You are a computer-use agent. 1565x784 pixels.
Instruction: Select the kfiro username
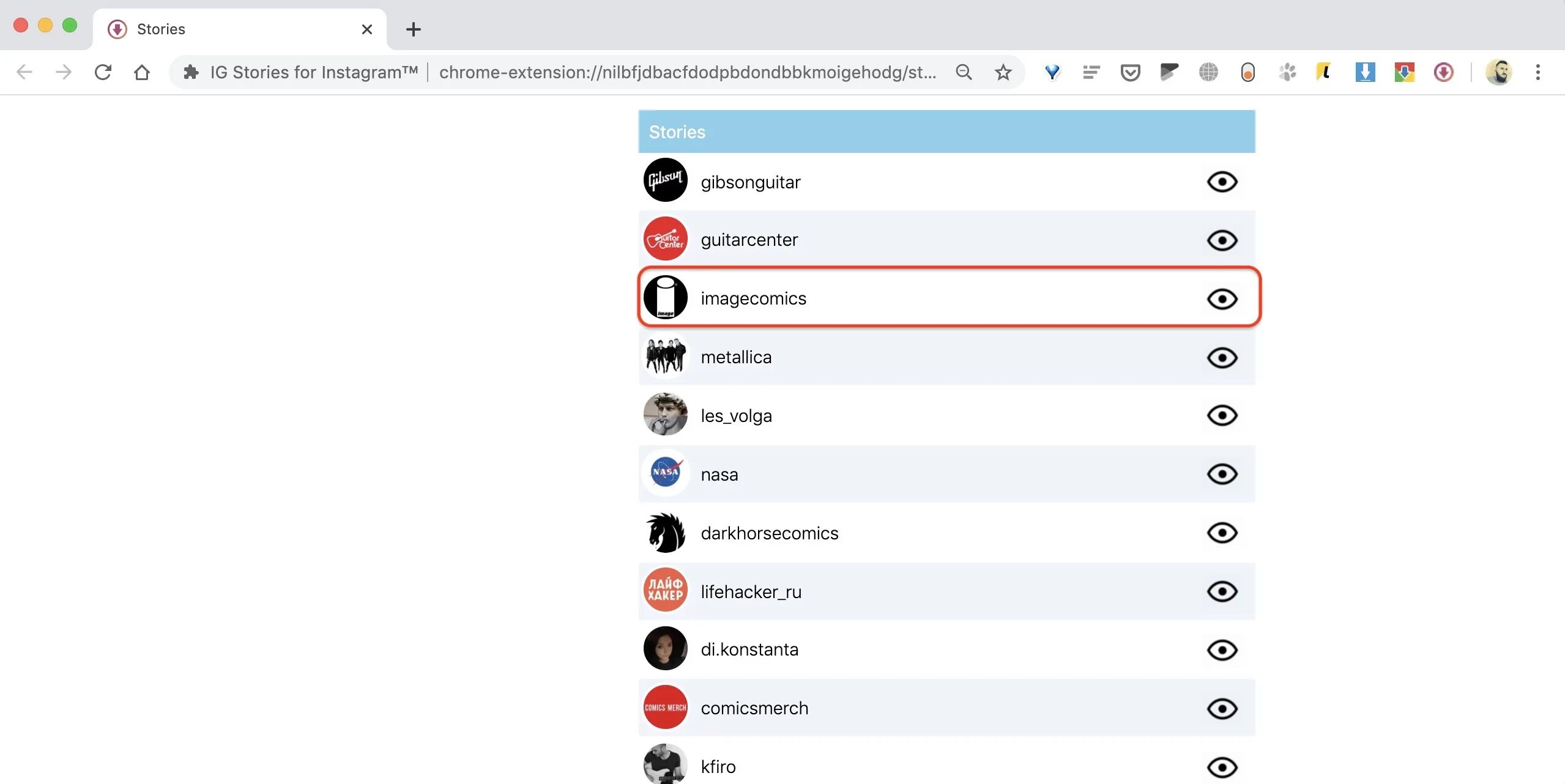718,767
